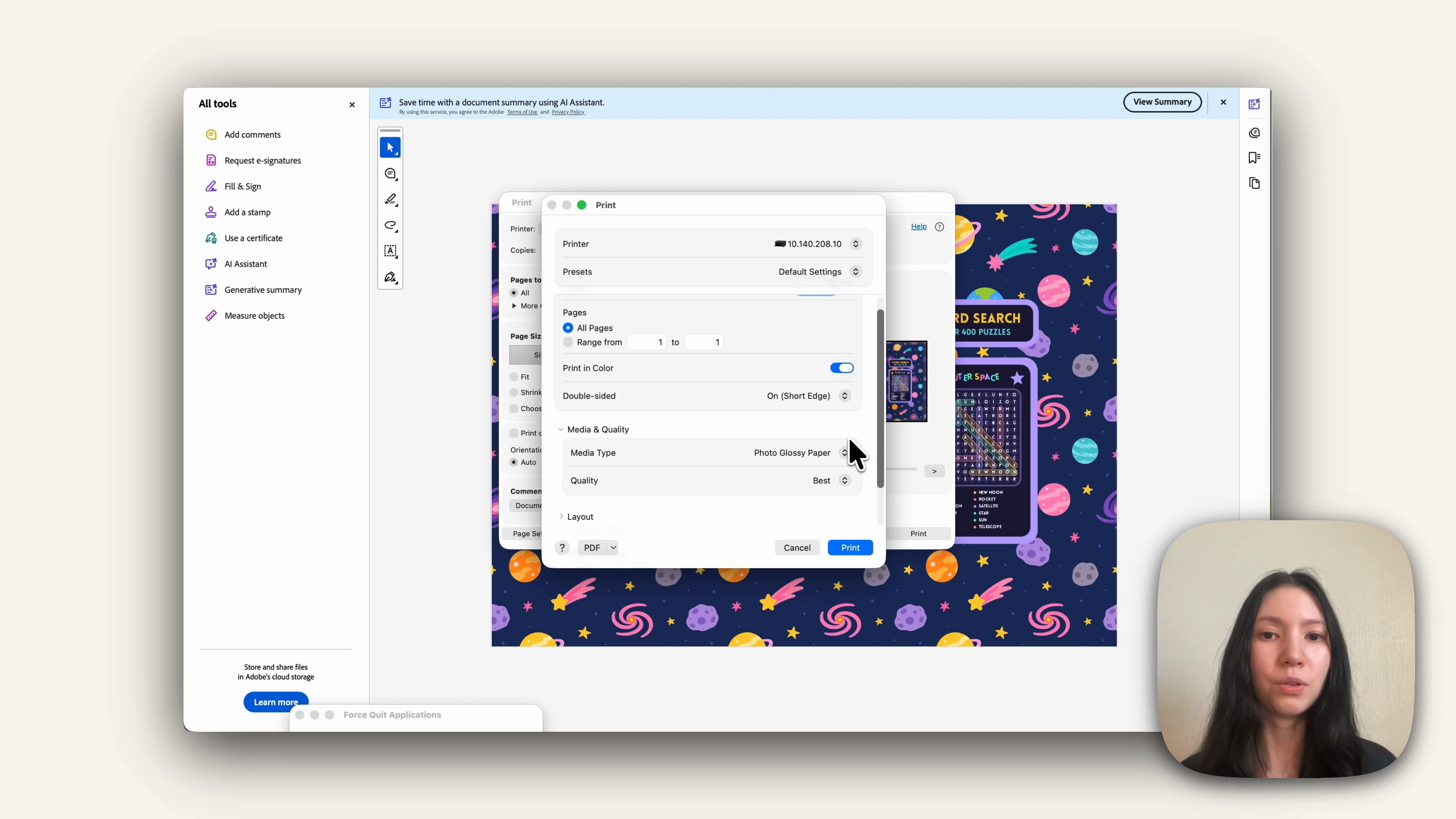Select All under Pages to Print in Acrobat dialog
The image size is (1456, 819).
(514, 293)
